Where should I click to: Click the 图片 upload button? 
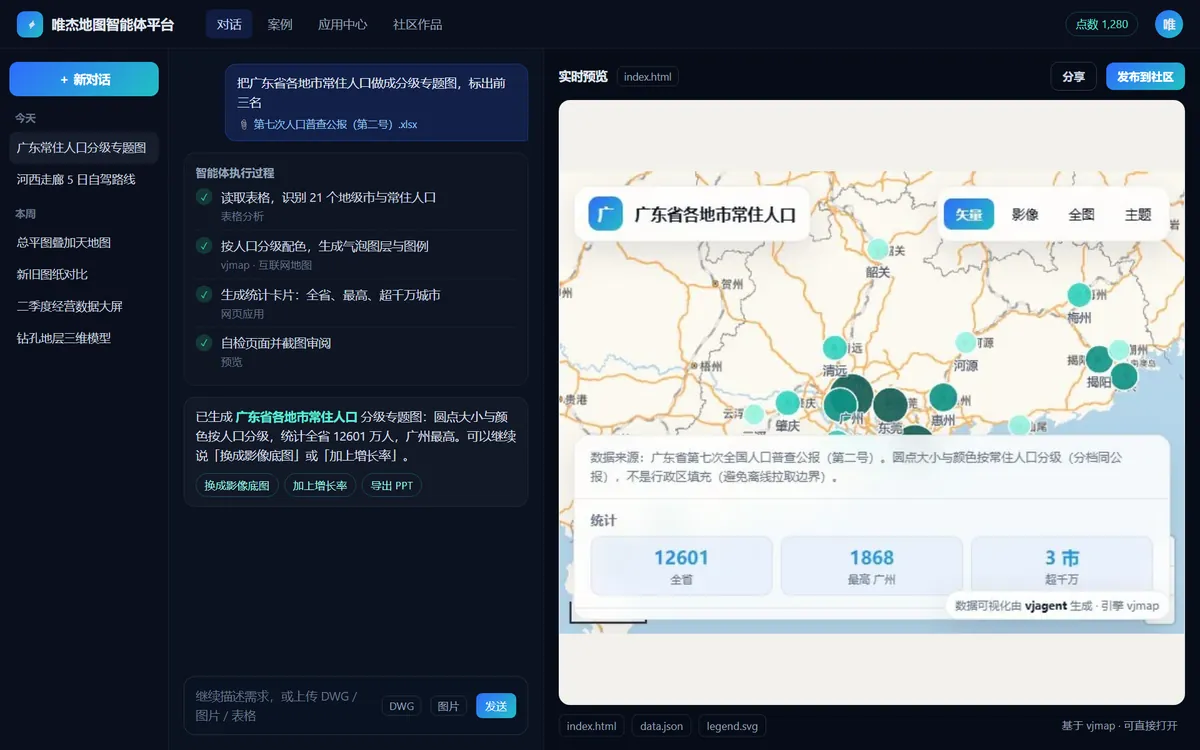449,706
